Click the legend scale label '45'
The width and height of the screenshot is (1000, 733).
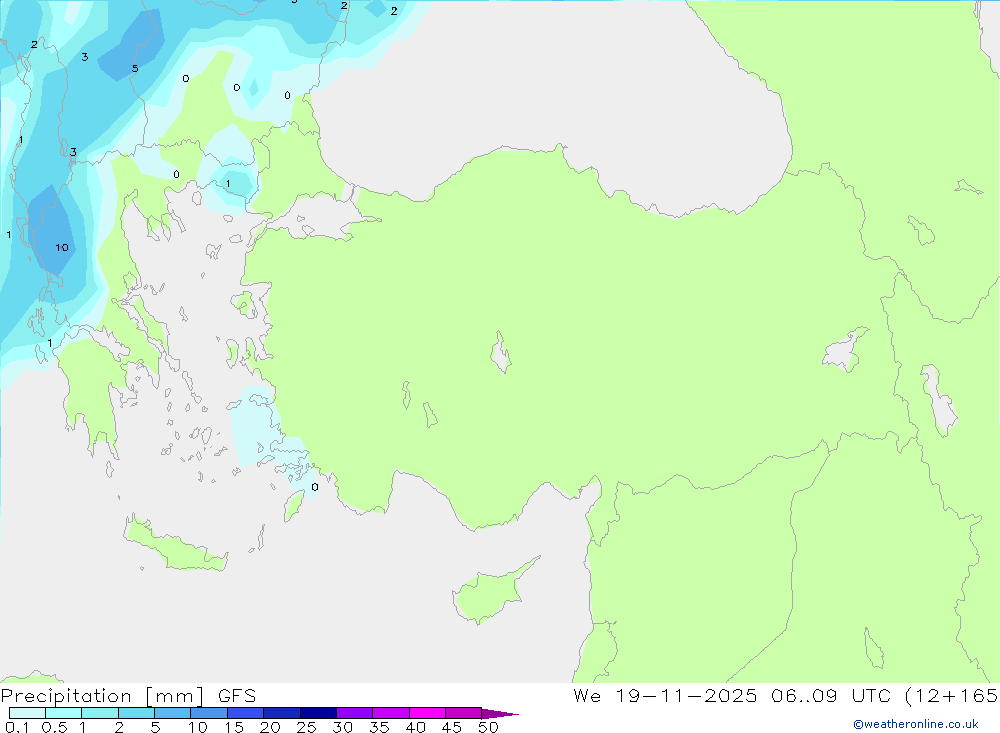click(x=452, y=727)
